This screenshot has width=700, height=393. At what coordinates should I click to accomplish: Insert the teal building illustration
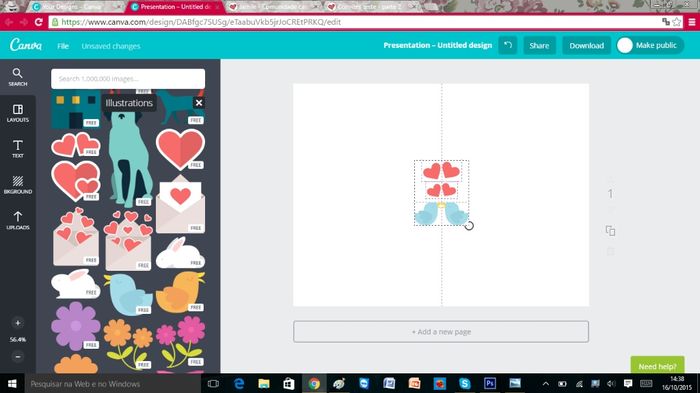[75, 109]
